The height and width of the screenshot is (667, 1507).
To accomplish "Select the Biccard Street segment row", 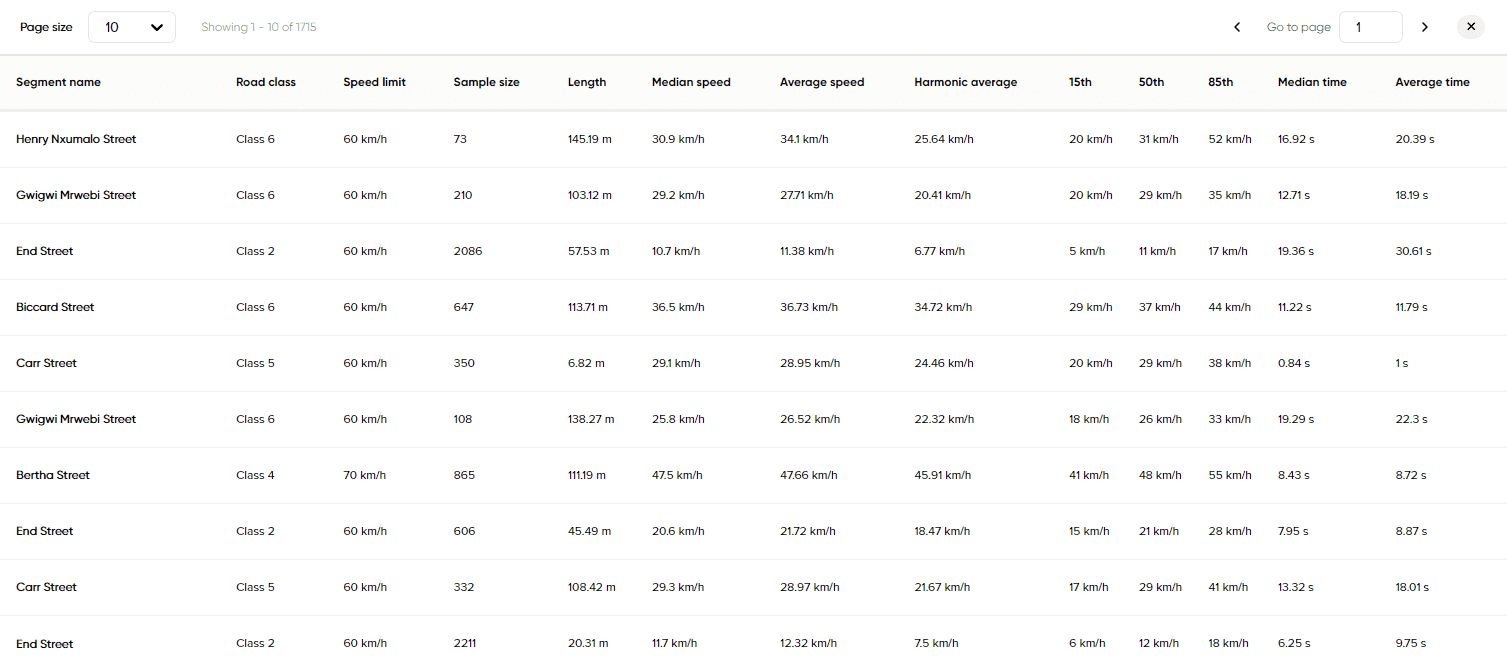I will tap(55, 307).
